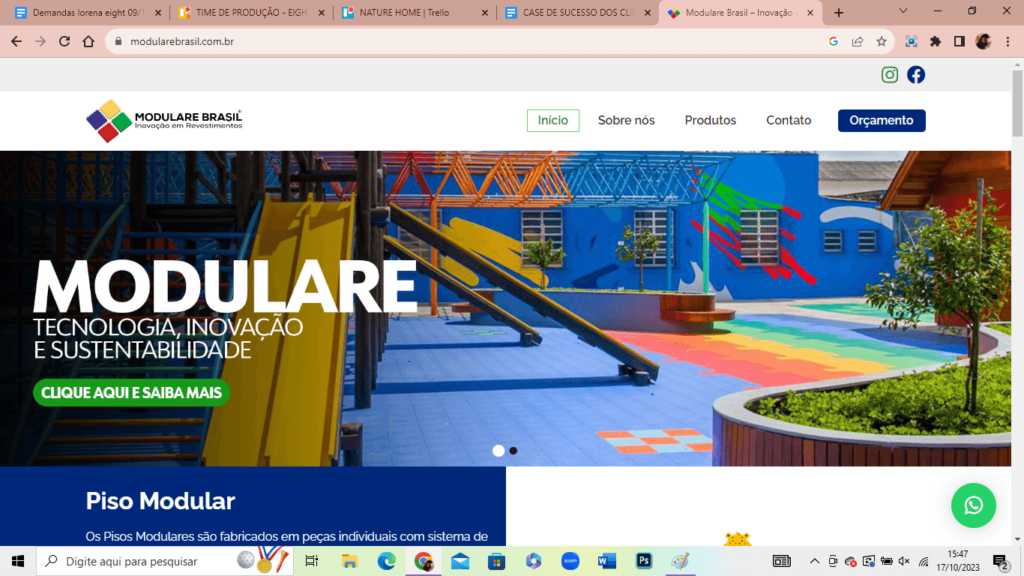Open Photoshop from the taskbar
Screen dimensions: 1024x576
(643, 561)
